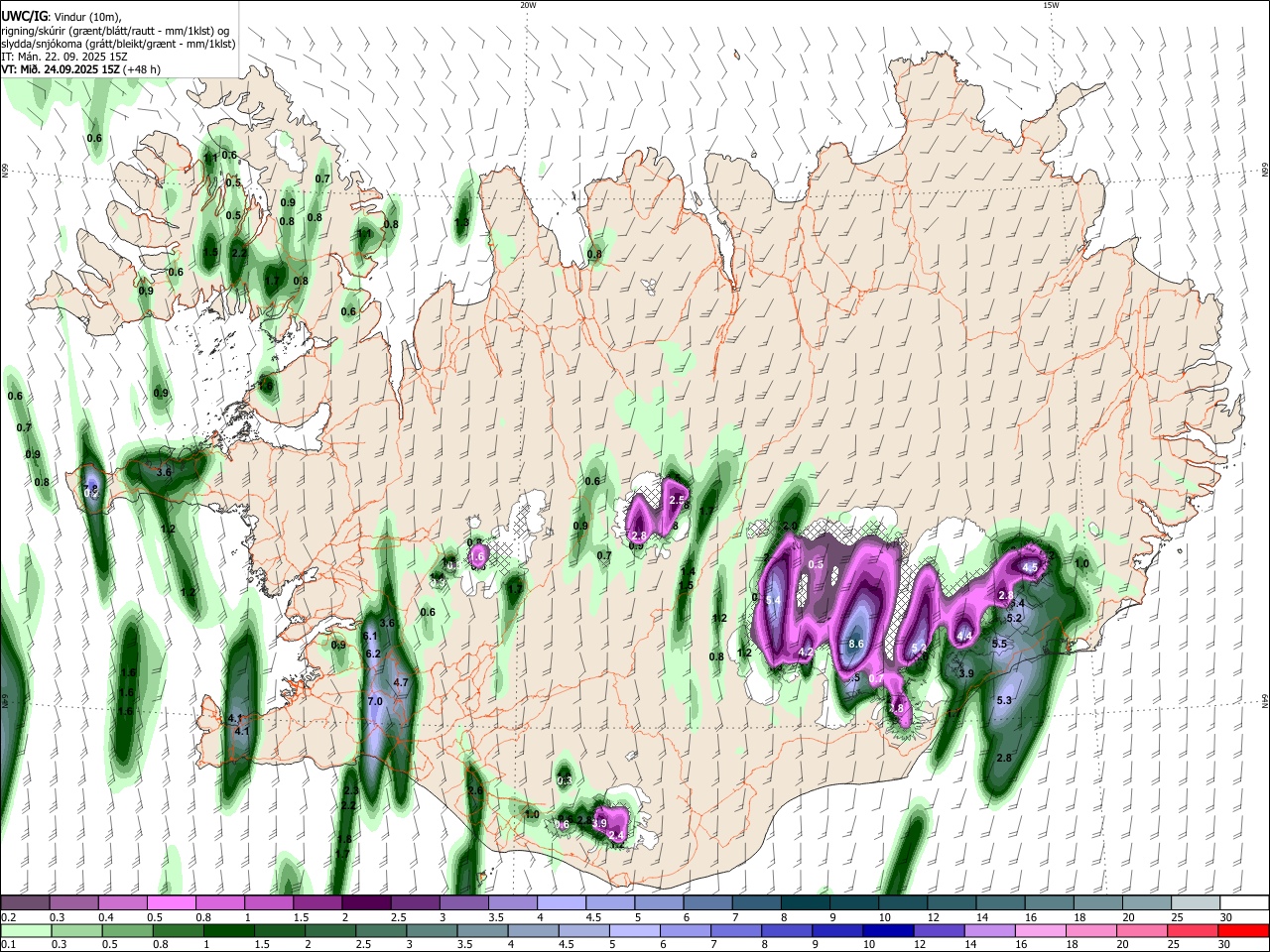Click the 5.4 snowfall value on the map
The height and width of the screenshot is (952, 1270).
tap(773, 600)
